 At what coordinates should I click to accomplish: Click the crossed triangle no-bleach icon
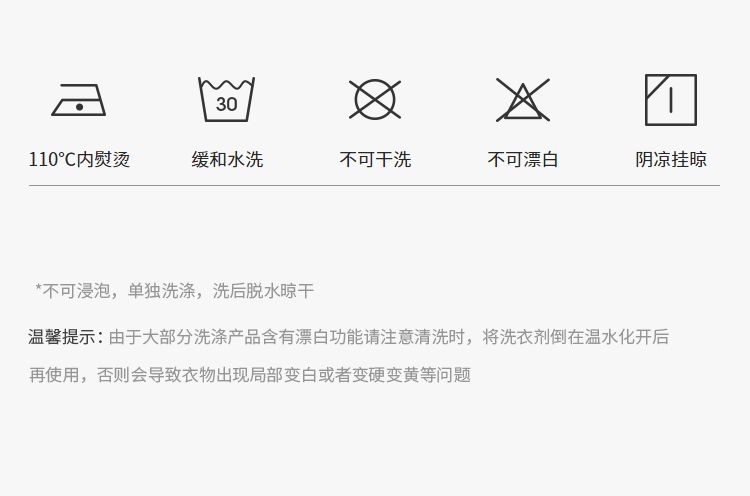coord(523,100)
